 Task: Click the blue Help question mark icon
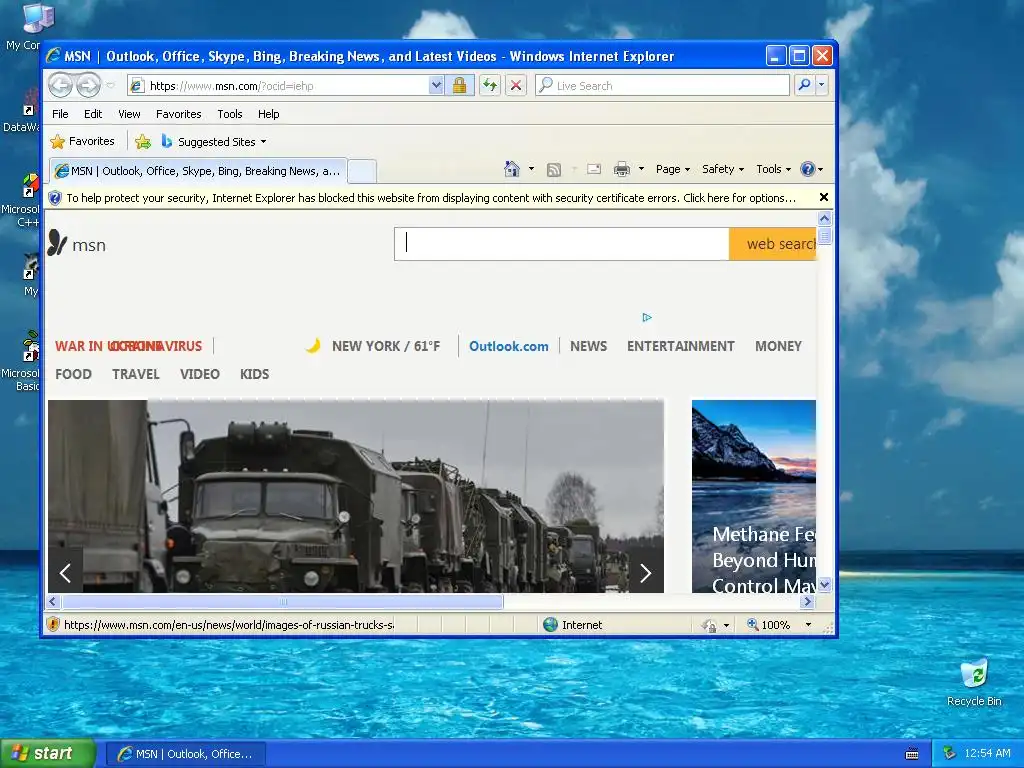[x=808, y=169]
